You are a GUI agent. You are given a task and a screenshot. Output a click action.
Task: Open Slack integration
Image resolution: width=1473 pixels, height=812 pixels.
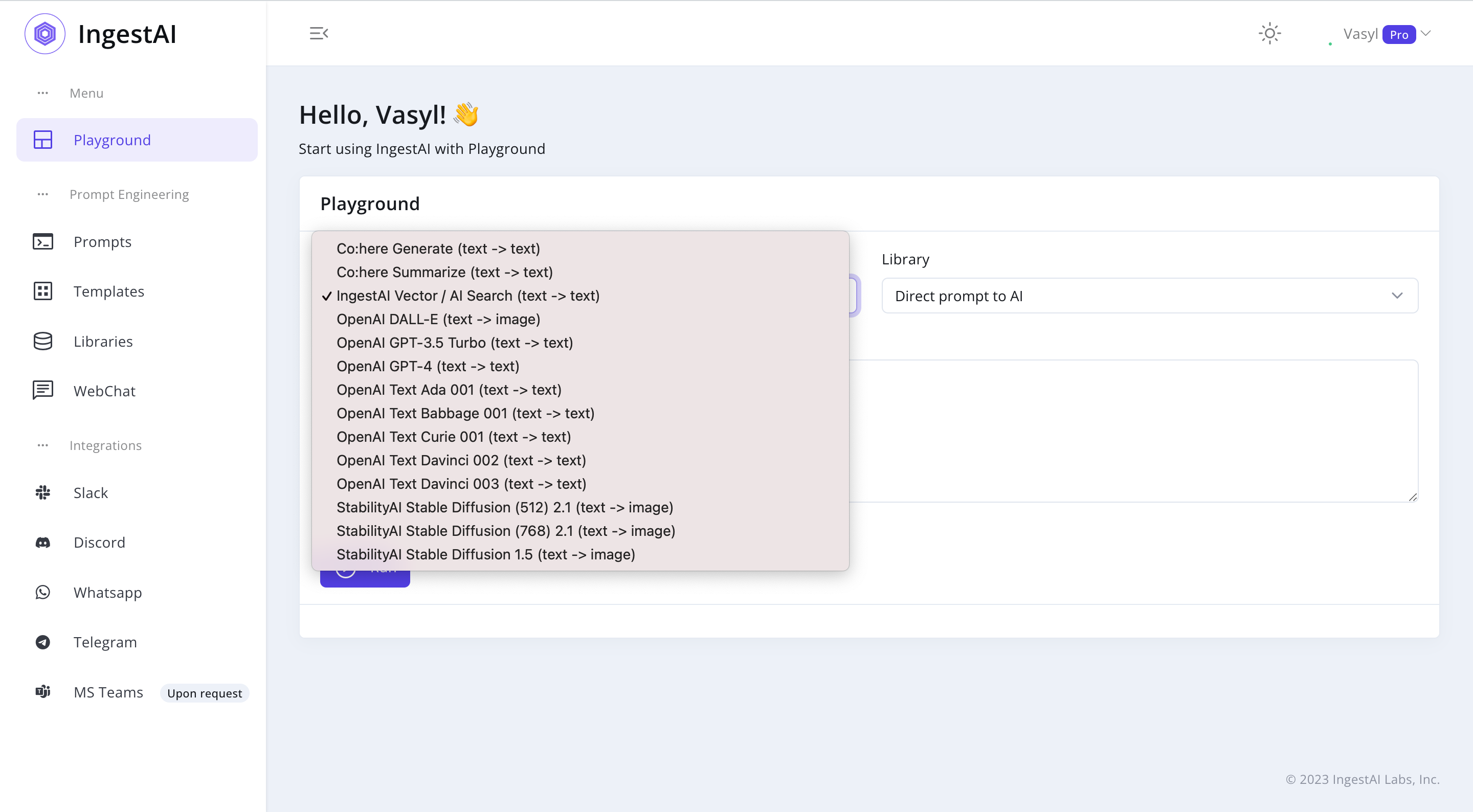click(91, 492)
